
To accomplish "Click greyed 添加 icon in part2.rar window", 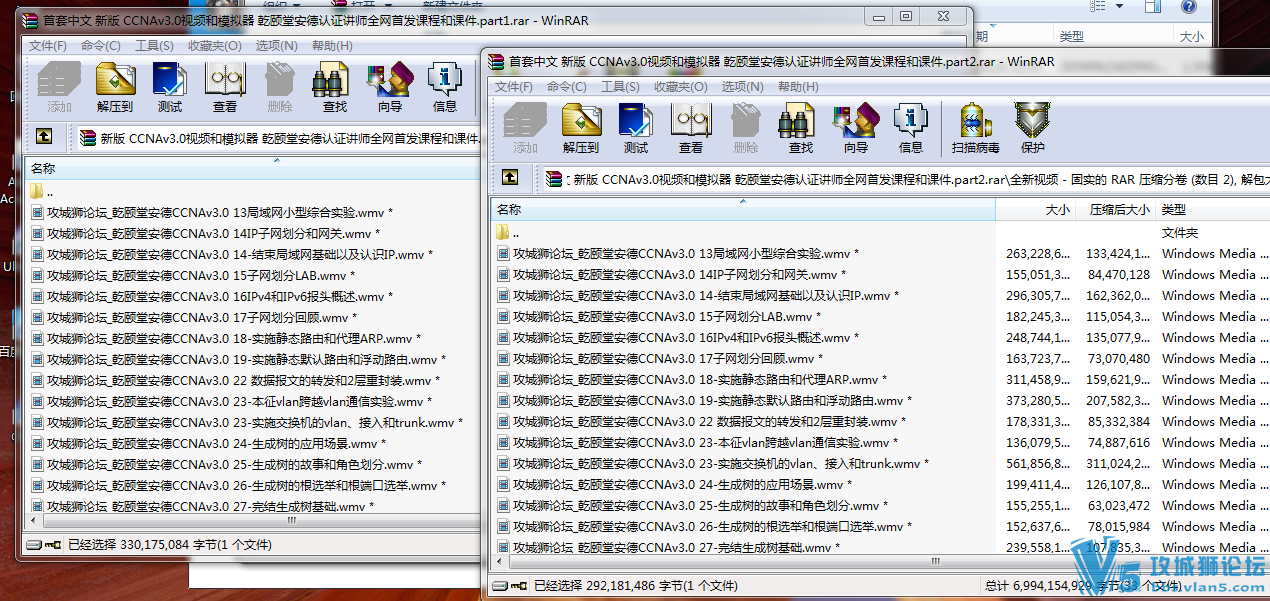I will (525, 128).
